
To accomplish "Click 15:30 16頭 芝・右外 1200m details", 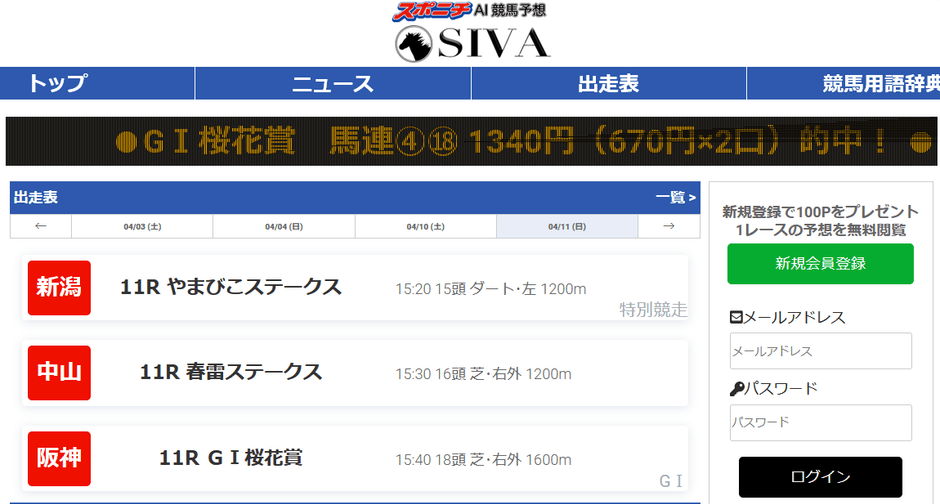I will (483, 374).
